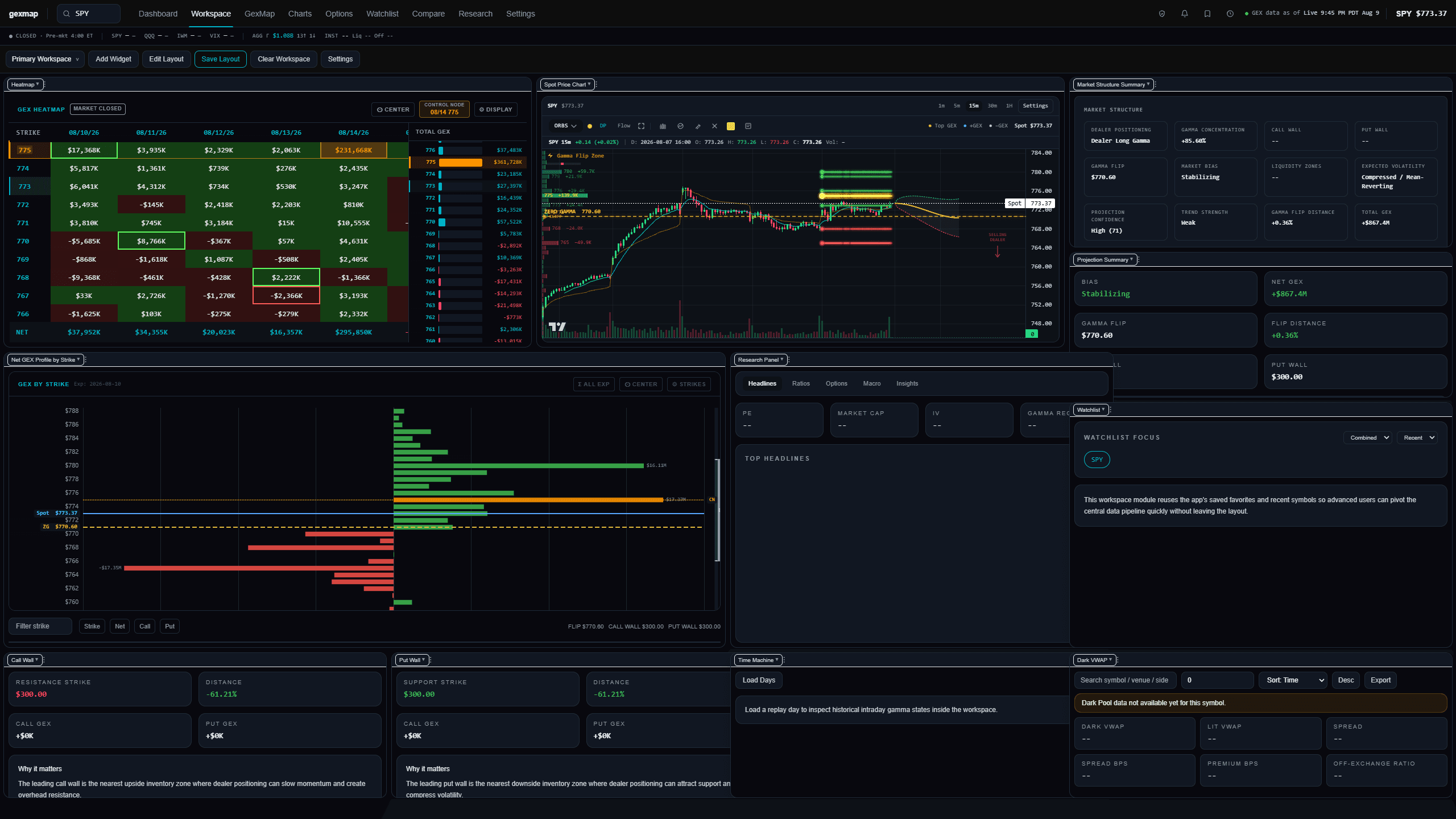This screenshot has width=1456, height=819.
Task: Open the Macro tab in Research Panel
Action: pos(872,384)
